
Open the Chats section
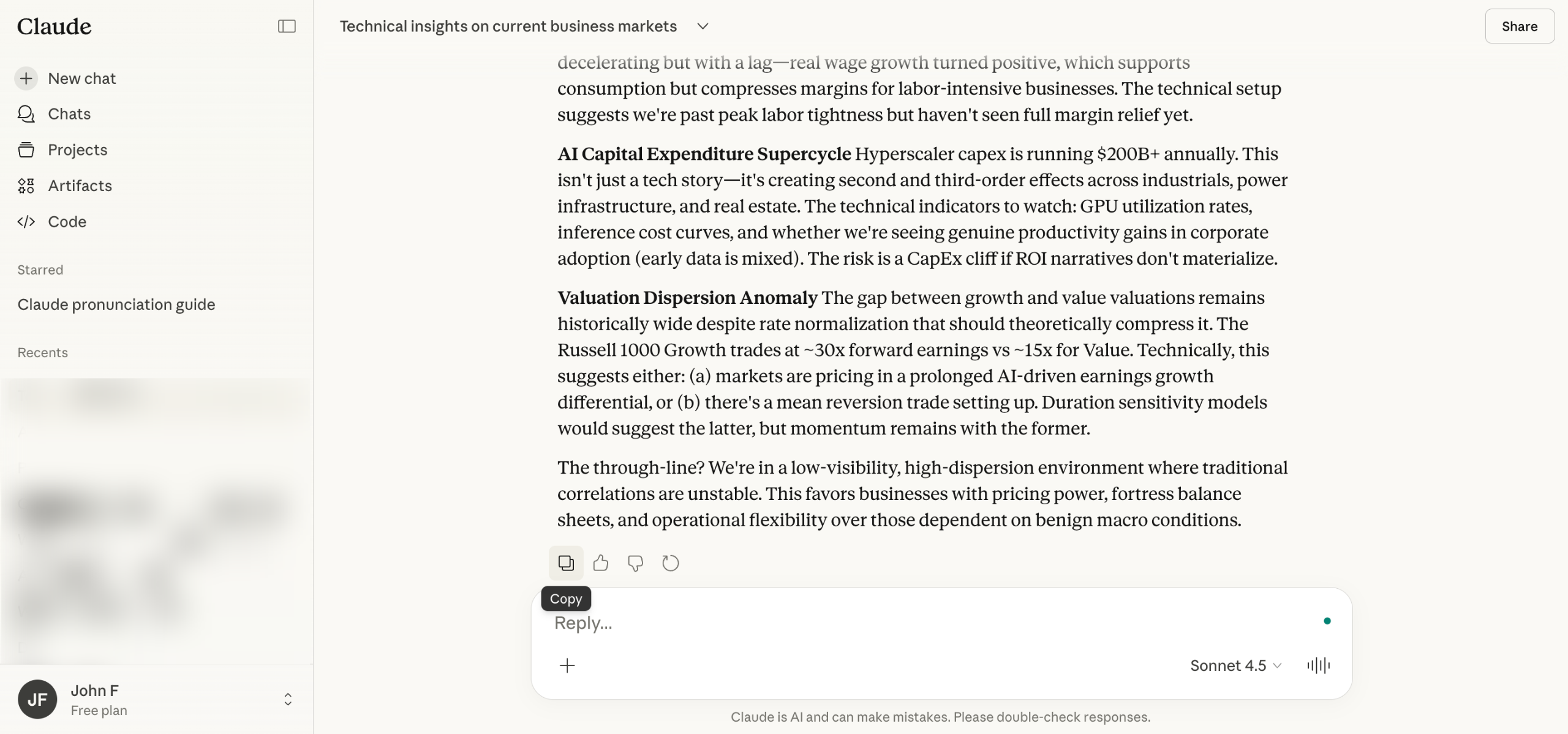(x=69, y=114)
